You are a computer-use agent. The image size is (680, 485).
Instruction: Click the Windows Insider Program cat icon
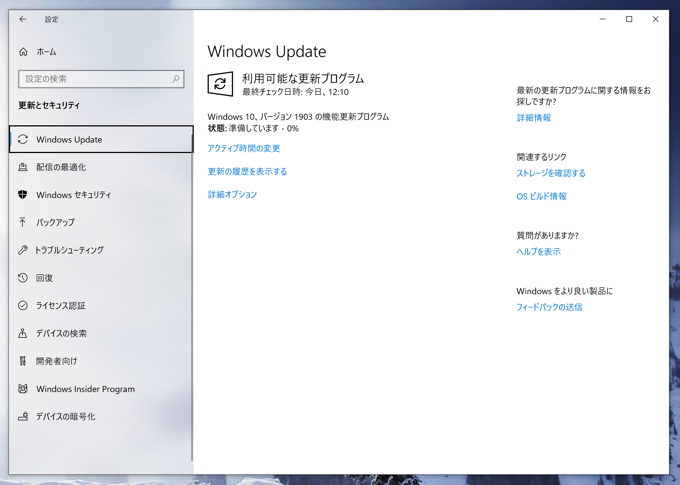click(x=23, y=389)
